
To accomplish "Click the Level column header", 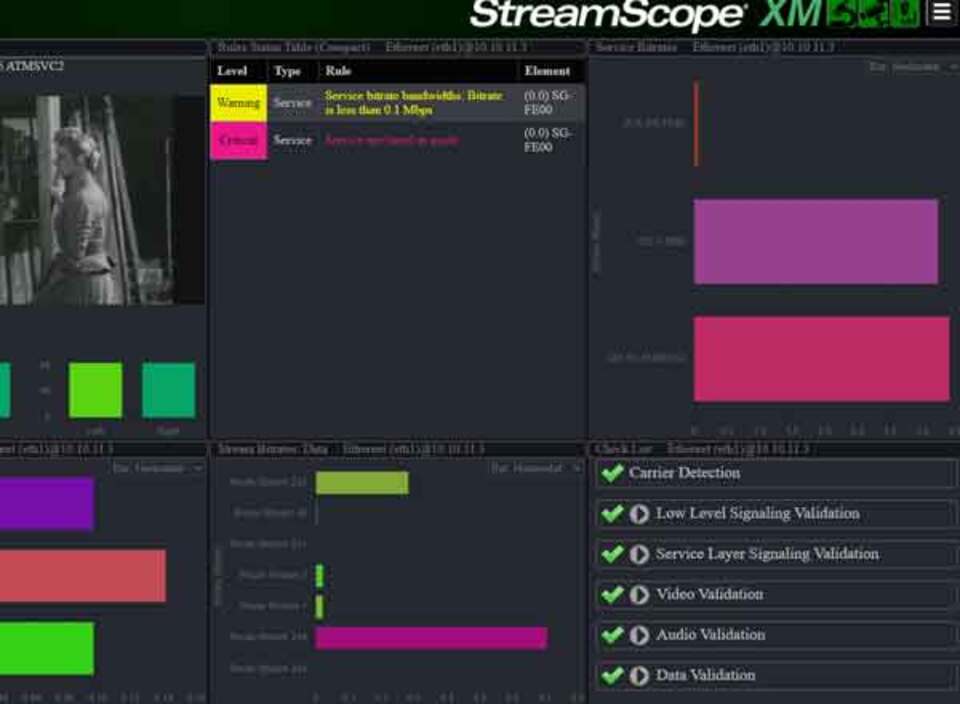I will (x=233, y=71).
